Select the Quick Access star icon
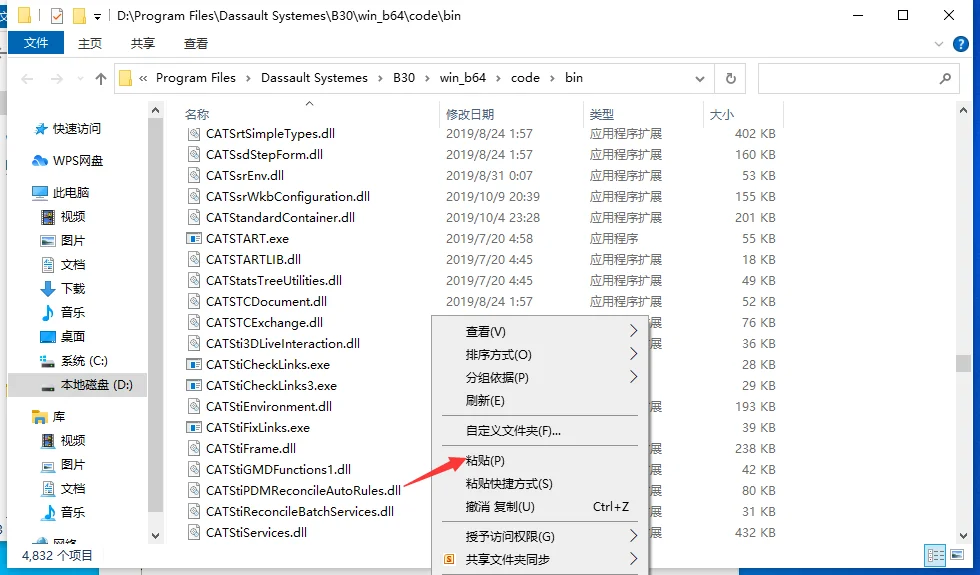 coord(41,129)
